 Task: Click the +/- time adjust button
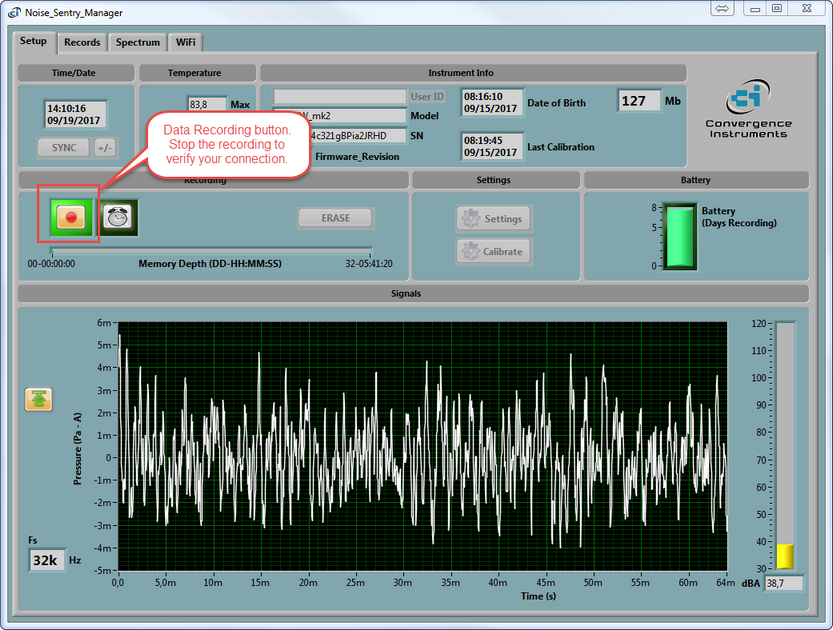point(105,148)
